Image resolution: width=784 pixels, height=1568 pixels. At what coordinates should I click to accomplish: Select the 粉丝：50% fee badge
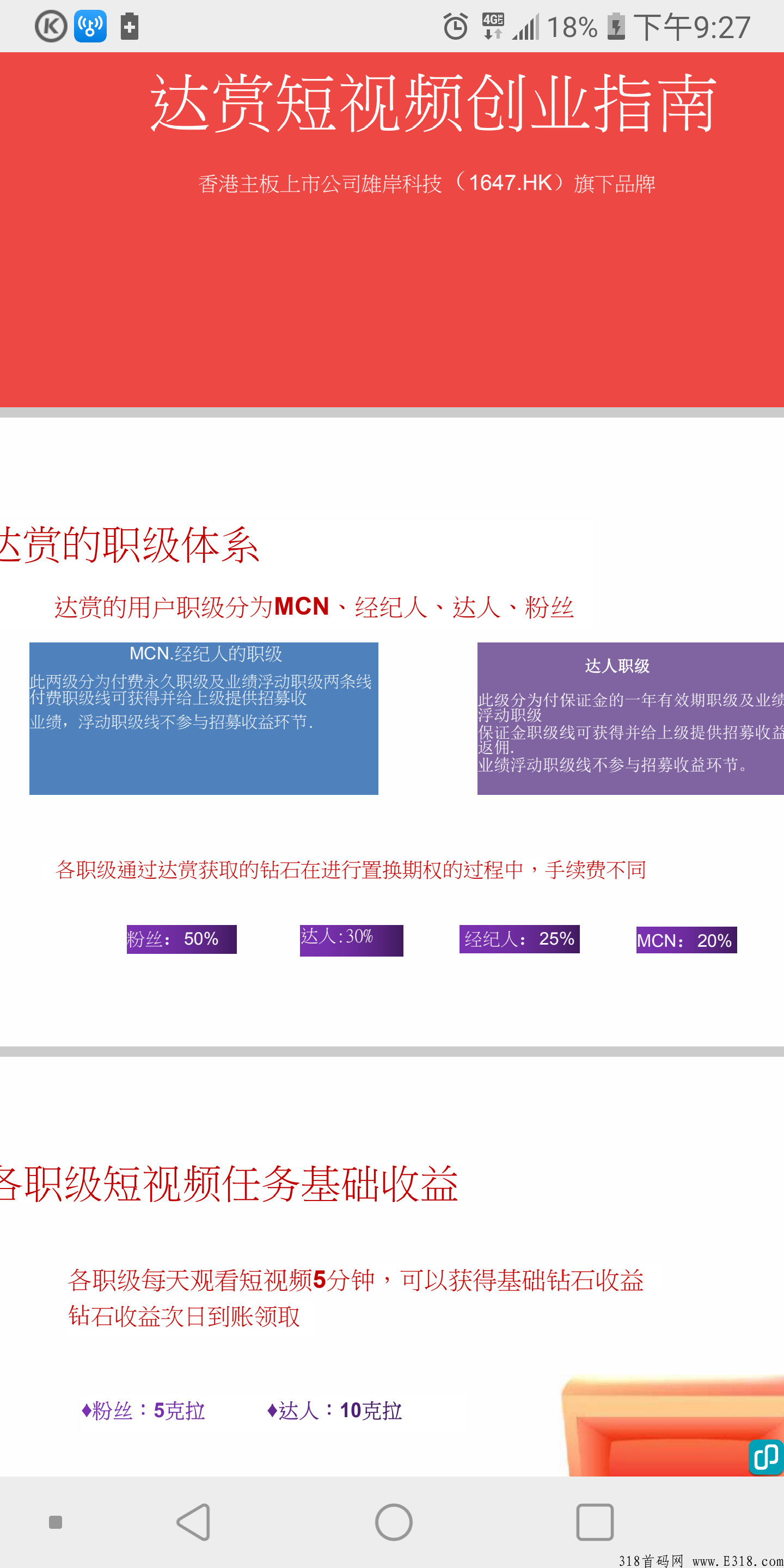tap(181, 939)
